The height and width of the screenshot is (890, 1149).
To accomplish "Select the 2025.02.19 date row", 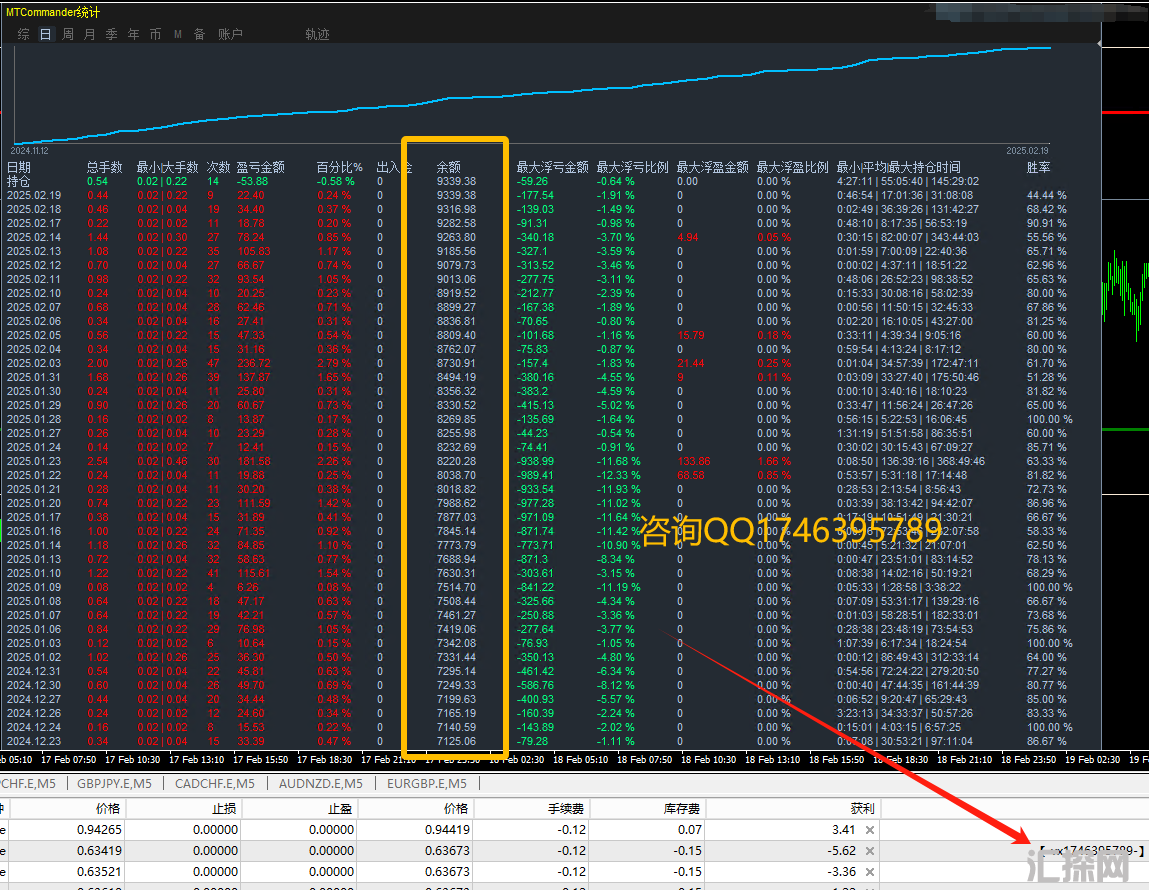I will point(539,196).
